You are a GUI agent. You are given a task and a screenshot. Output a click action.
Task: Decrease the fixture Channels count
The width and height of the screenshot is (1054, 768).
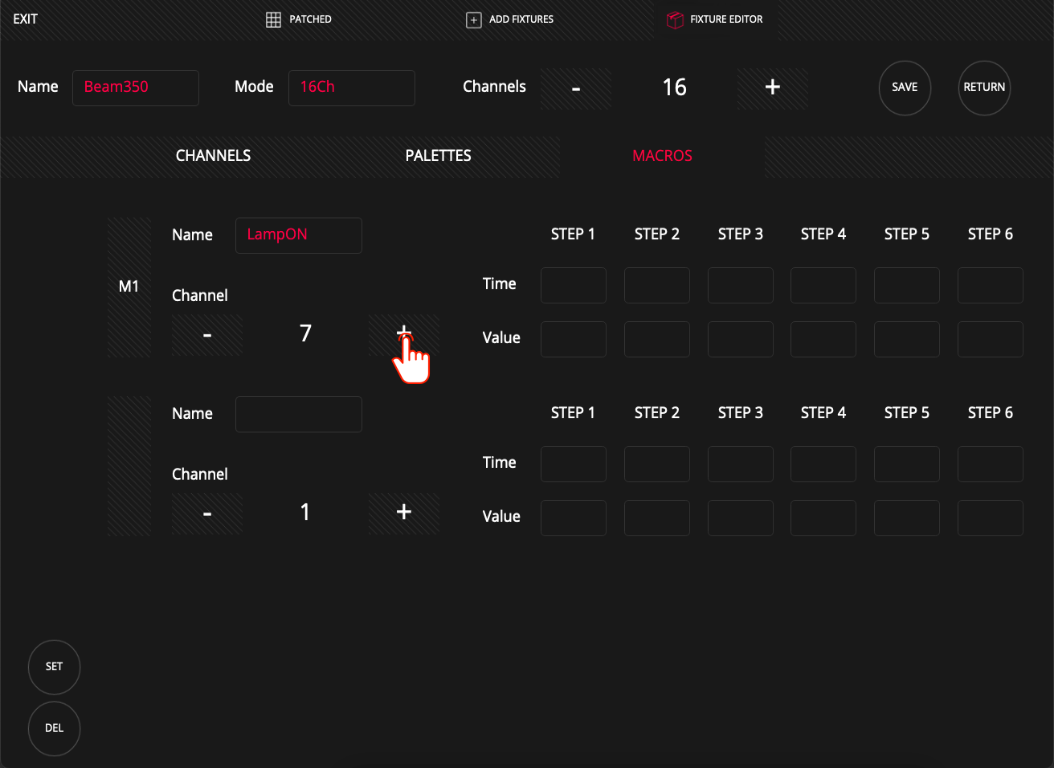point(576,88)
